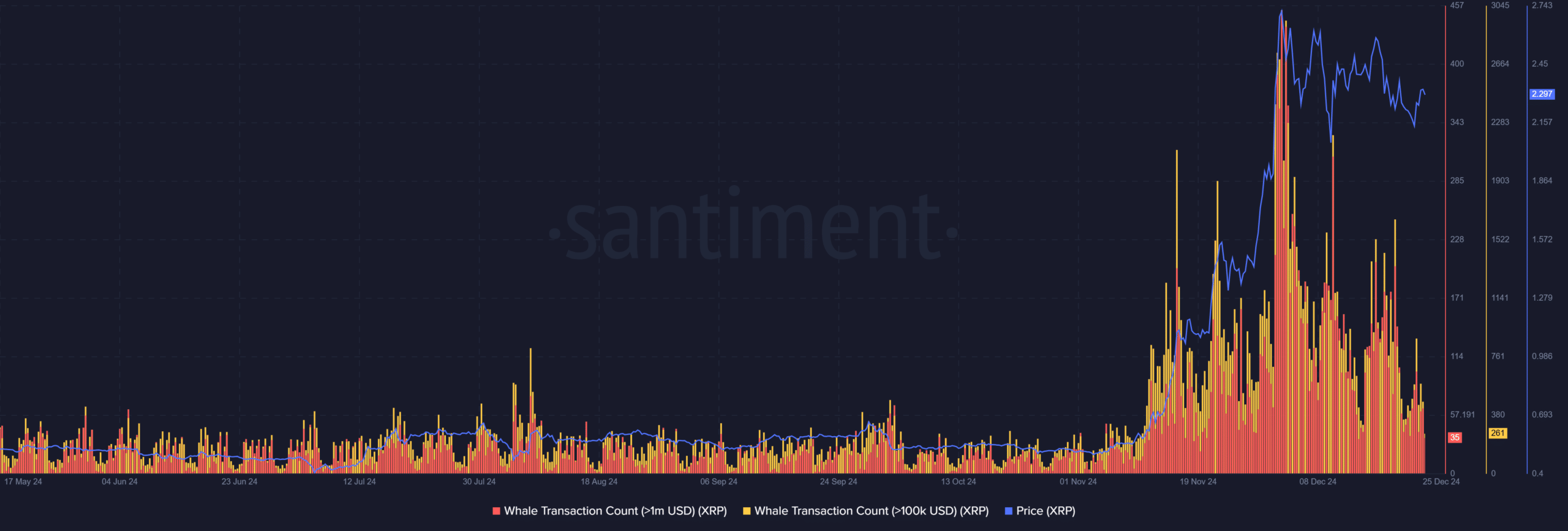Select the 04 Jun 24 date label
This screenshot has height=531, width=1568.
tap(119, 481)
